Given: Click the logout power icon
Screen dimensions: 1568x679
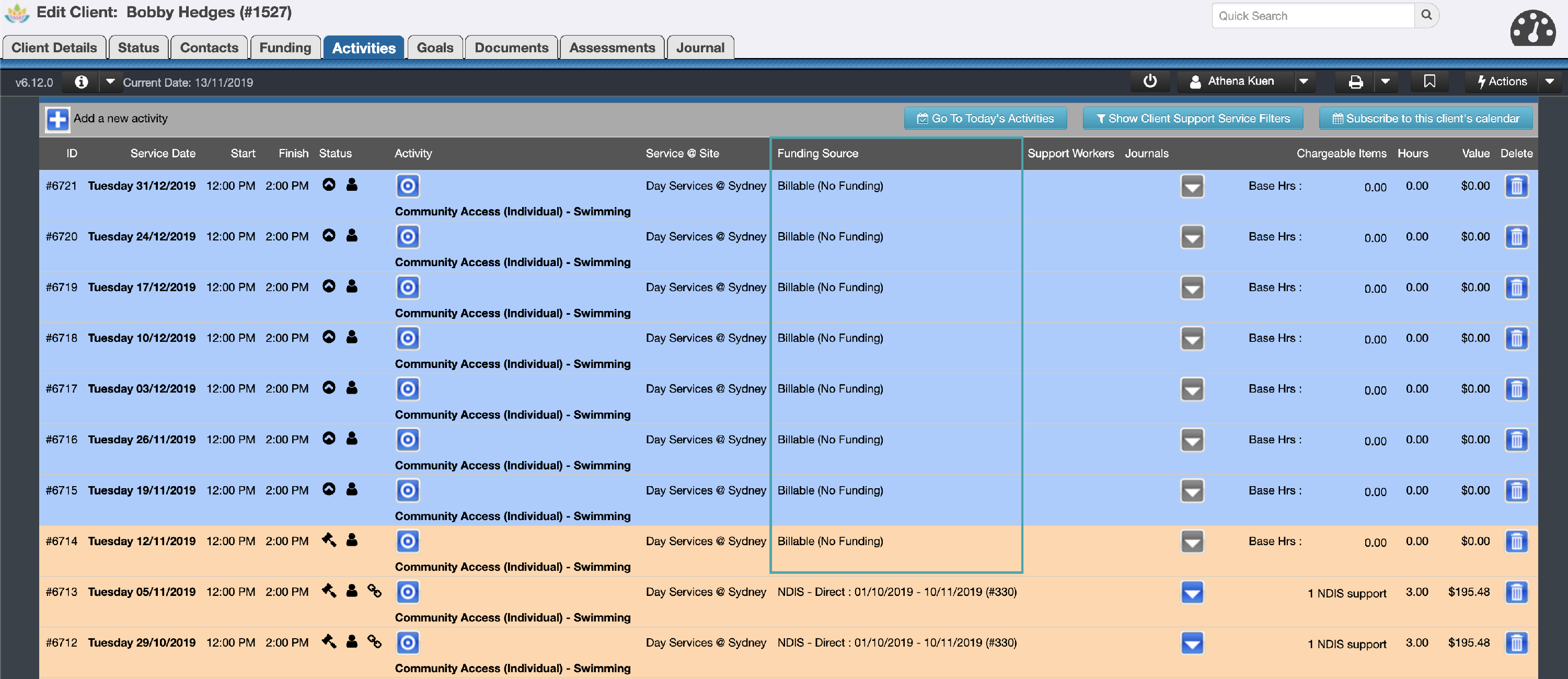Looking at the screenshot, I should pyautogui.click(x=1149, y=82).
